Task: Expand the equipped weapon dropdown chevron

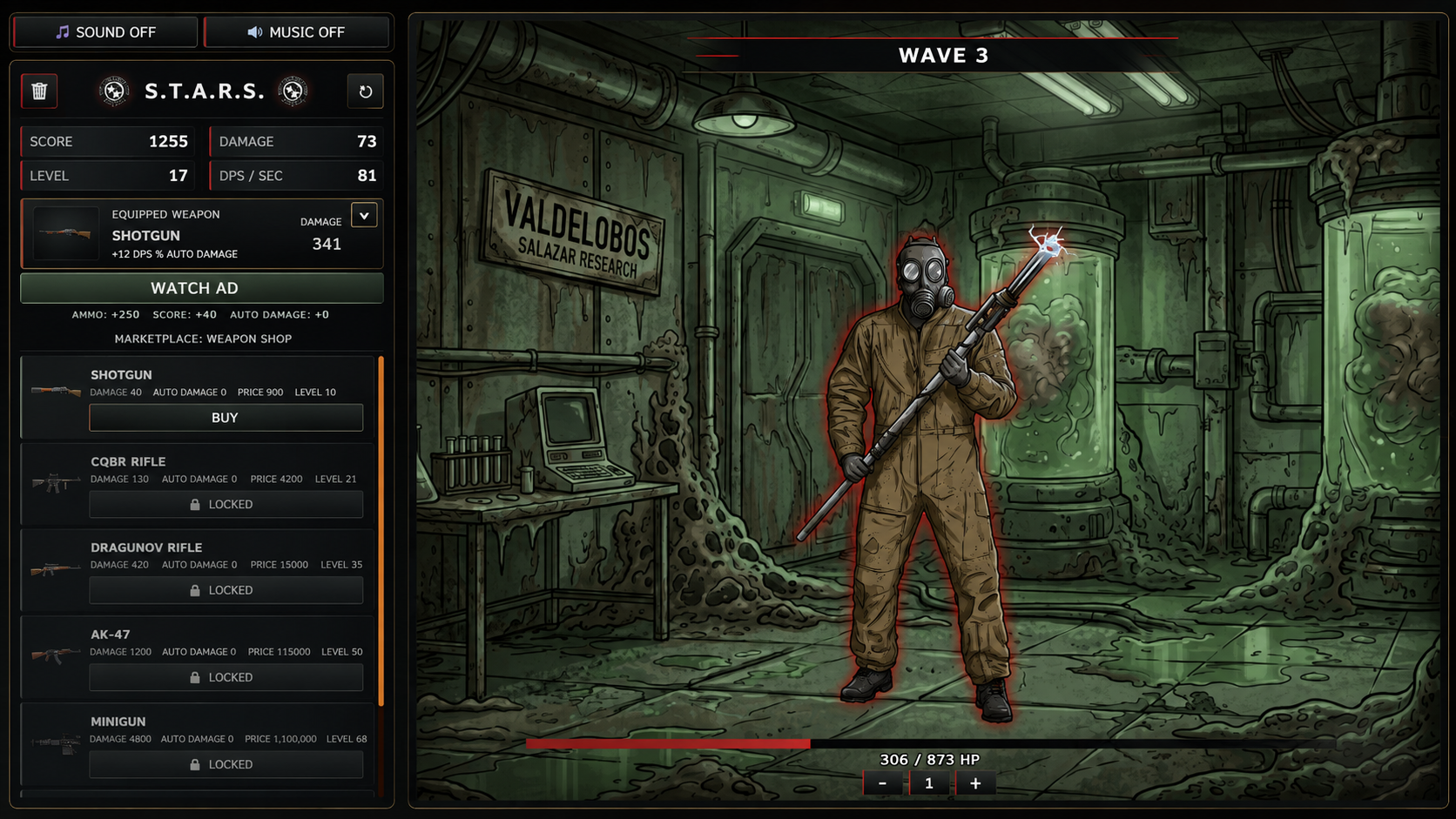Action: (364, 215)
